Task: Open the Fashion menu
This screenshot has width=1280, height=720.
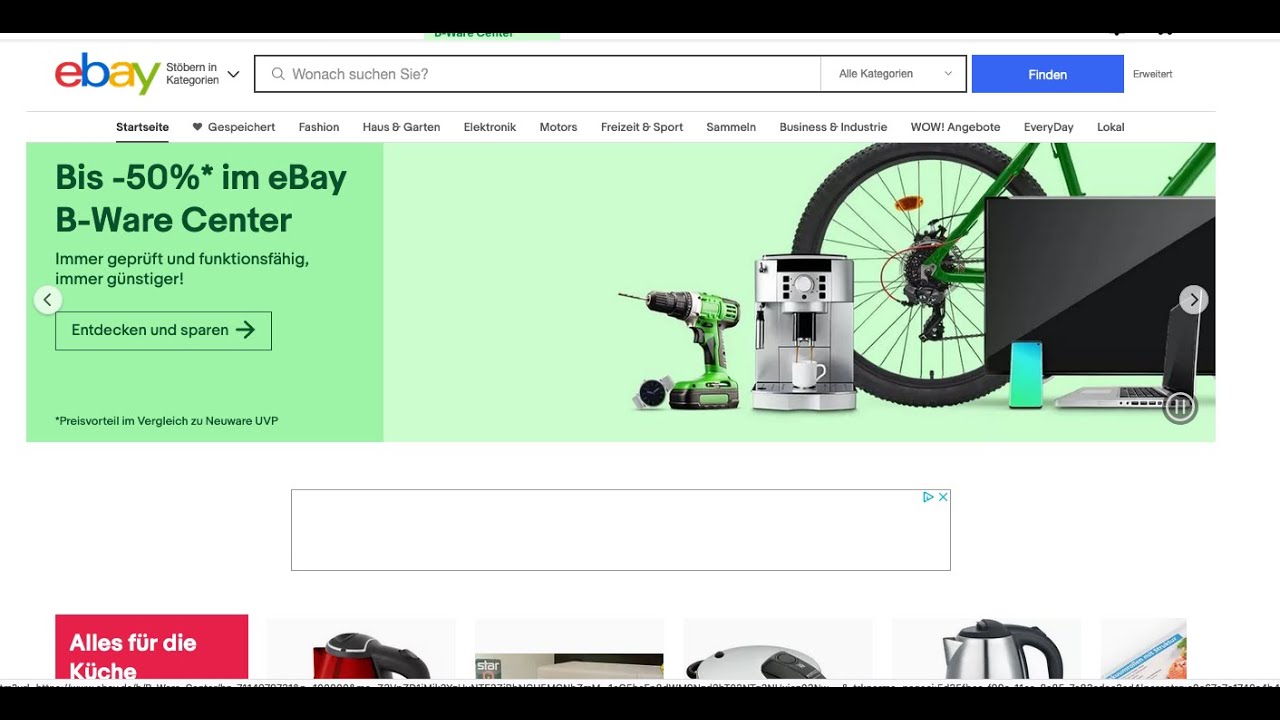Action: 319,127
